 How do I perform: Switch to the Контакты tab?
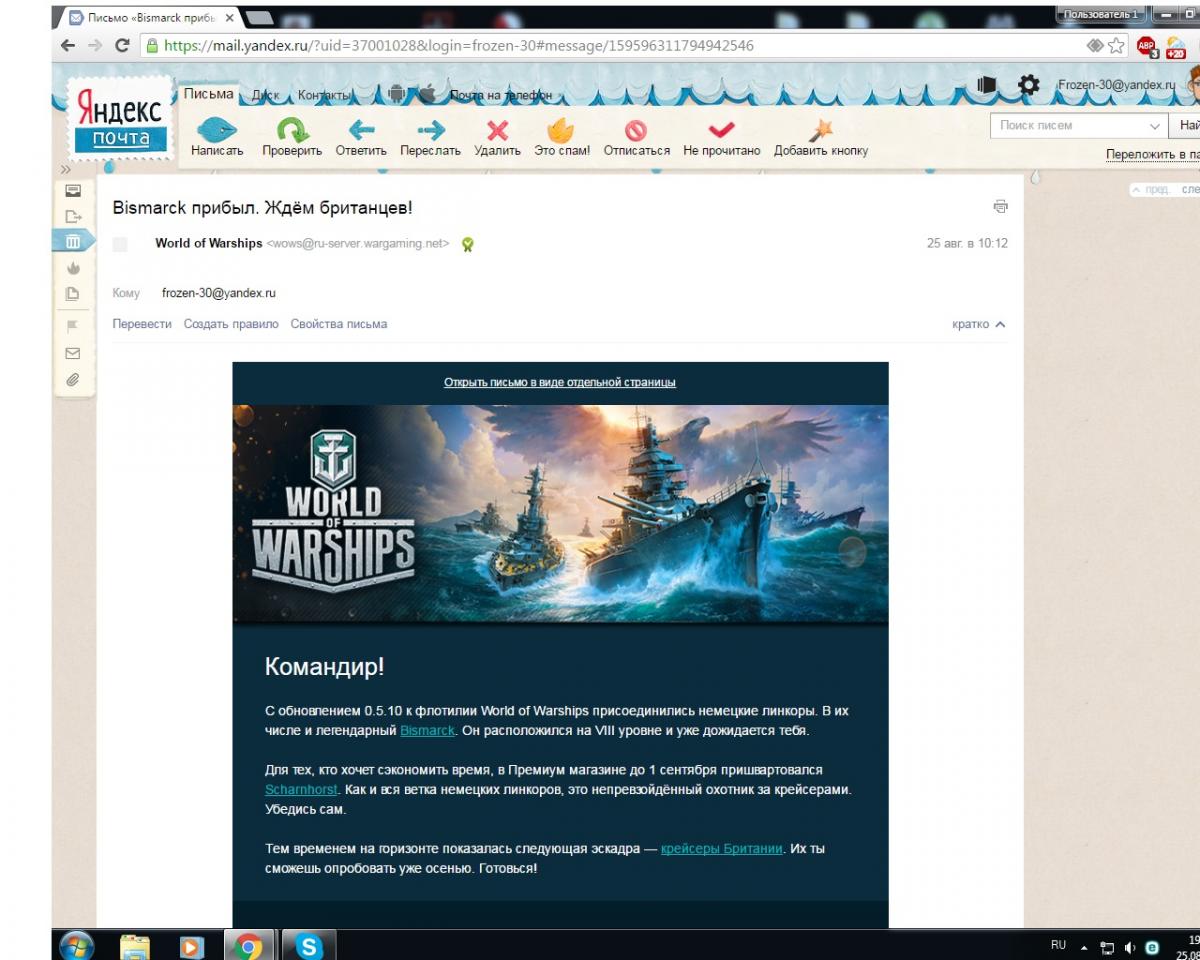point(323,95)
